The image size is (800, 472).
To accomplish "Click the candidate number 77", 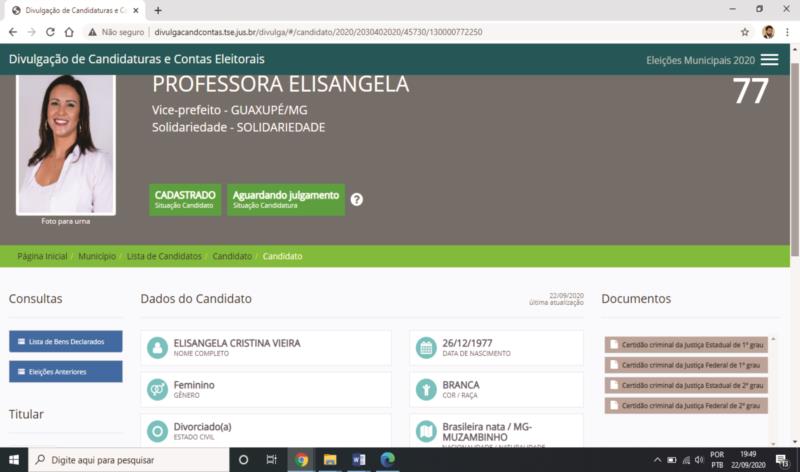I will 750,91.
